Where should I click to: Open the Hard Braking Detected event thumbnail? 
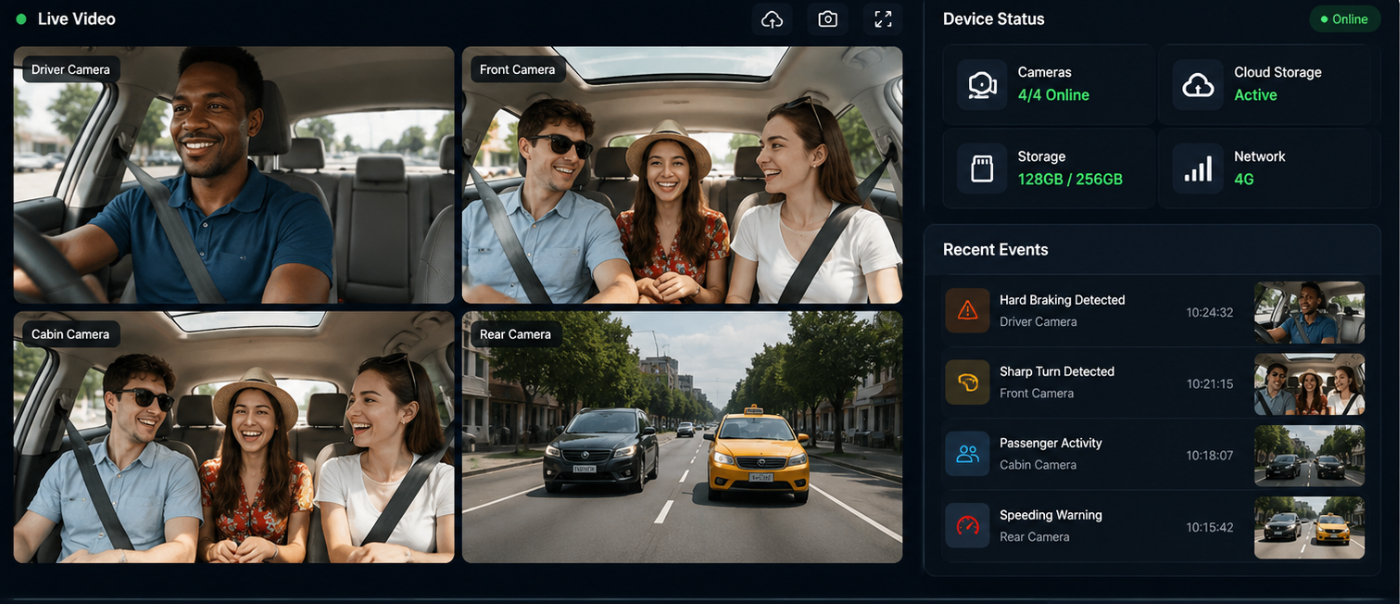[x=1309, y=312]
